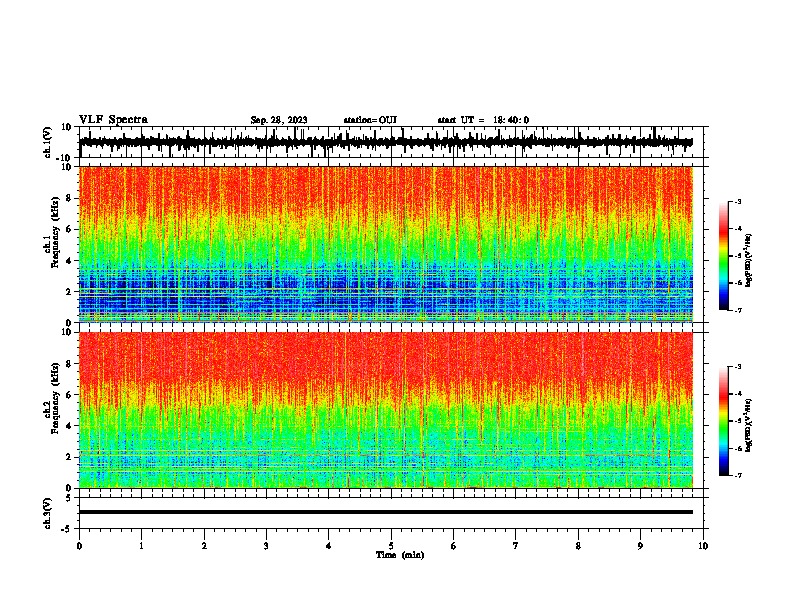
Task: Click the ch.2 color bar "-7" label
Action: tap(737, 475)
